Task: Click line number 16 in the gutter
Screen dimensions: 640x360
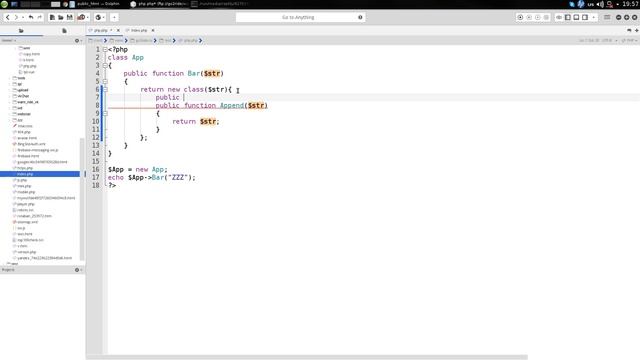Action: click(x=95, y=169)
